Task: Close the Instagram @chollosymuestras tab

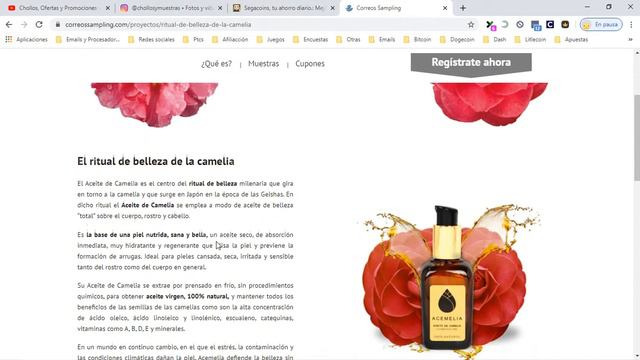Action: 220,8
